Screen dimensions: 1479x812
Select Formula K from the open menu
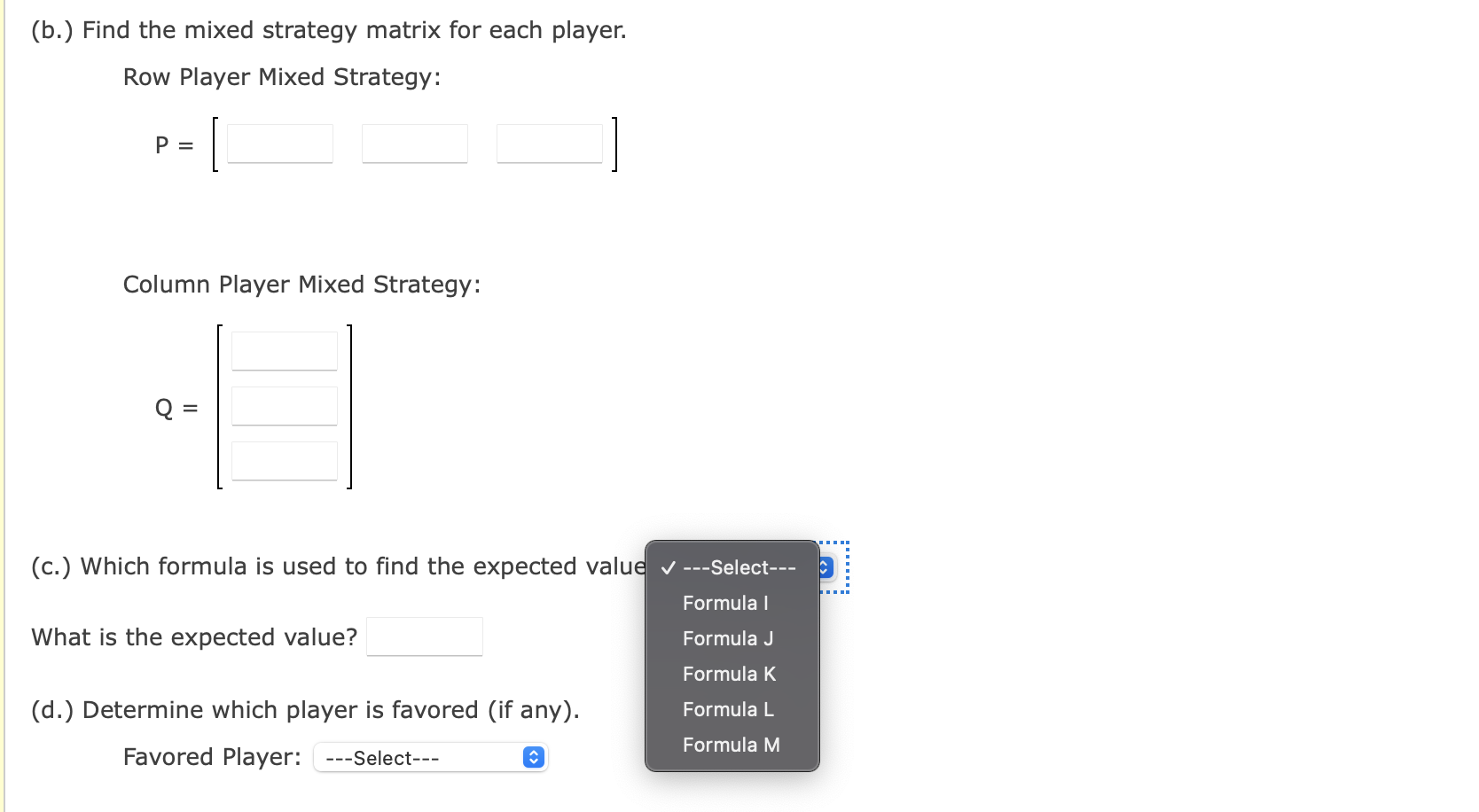click(x=728, y=674)
